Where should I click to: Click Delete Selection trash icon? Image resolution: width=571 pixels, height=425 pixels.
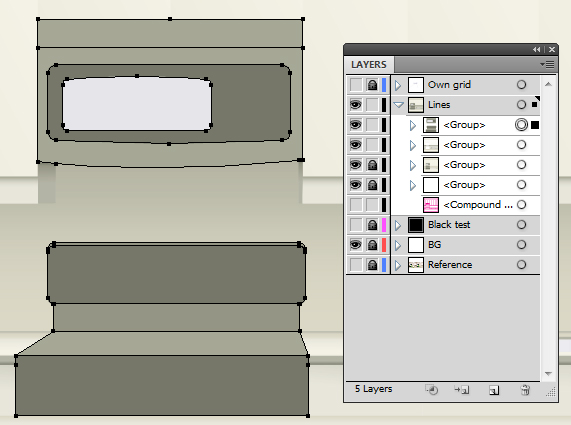click(525, 390)
